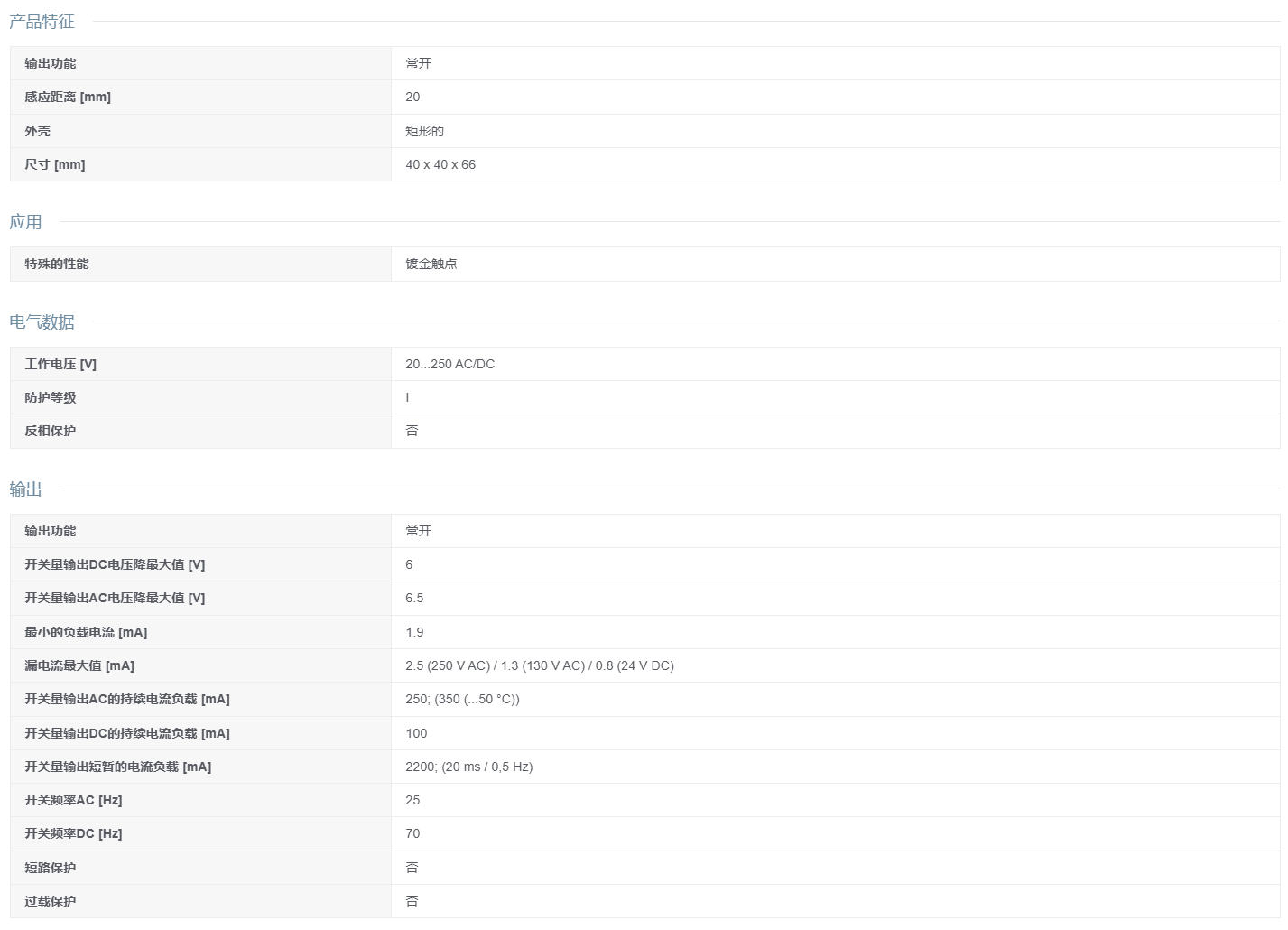
Task: Select the 防护等级 row label
Action: (51, 397)
